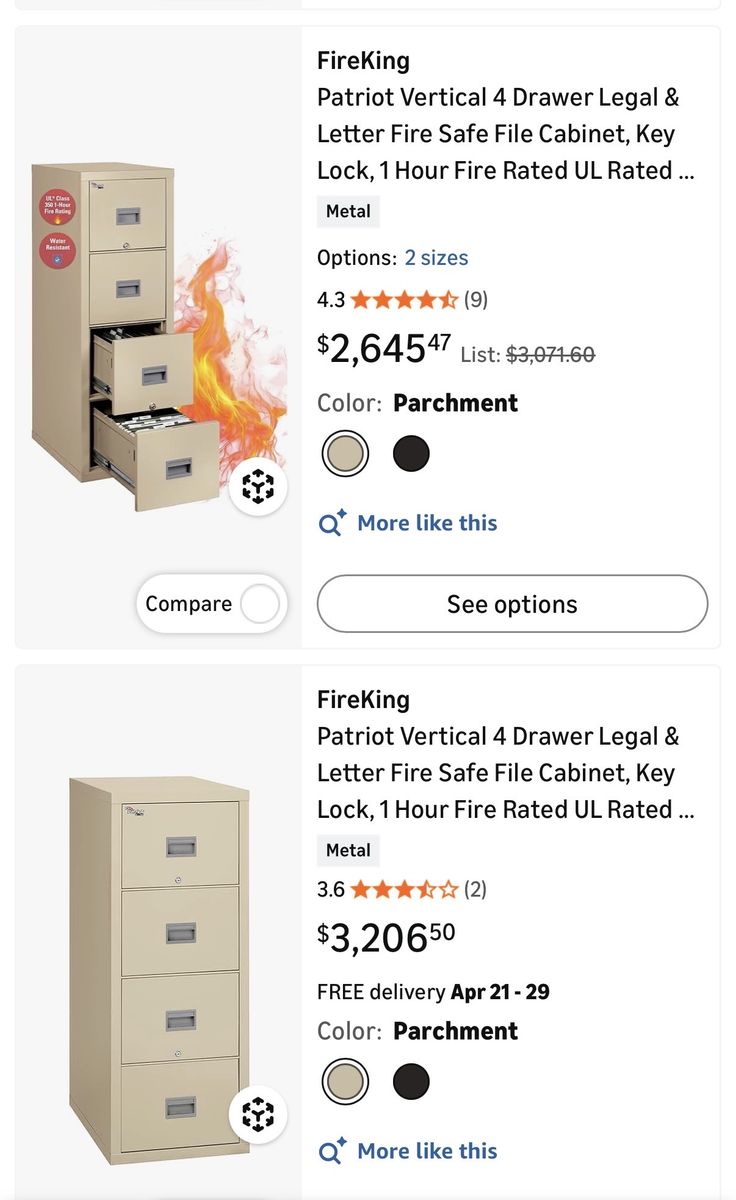Select black color swatch on second listing
This screenshot has width=736, height=1200.
[410, 1081]
